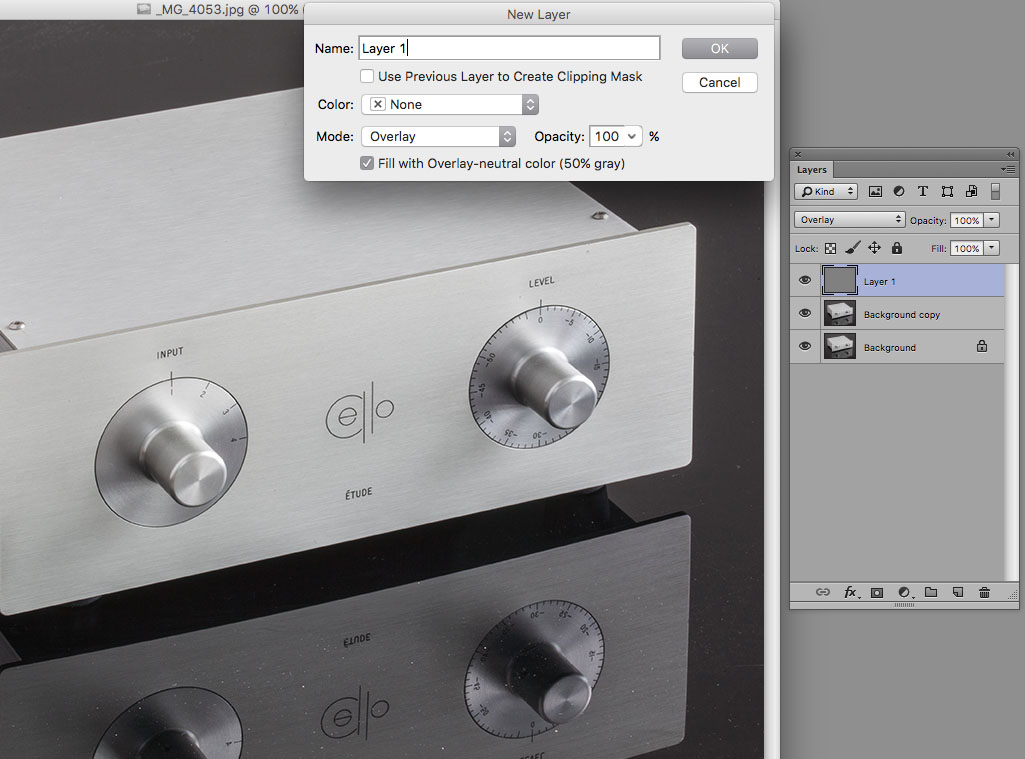Image resolution: width=1025 pixels, height=759 pixels.
Task: Open Layers panel Opacity slider arrow
Action: point(992,220)
